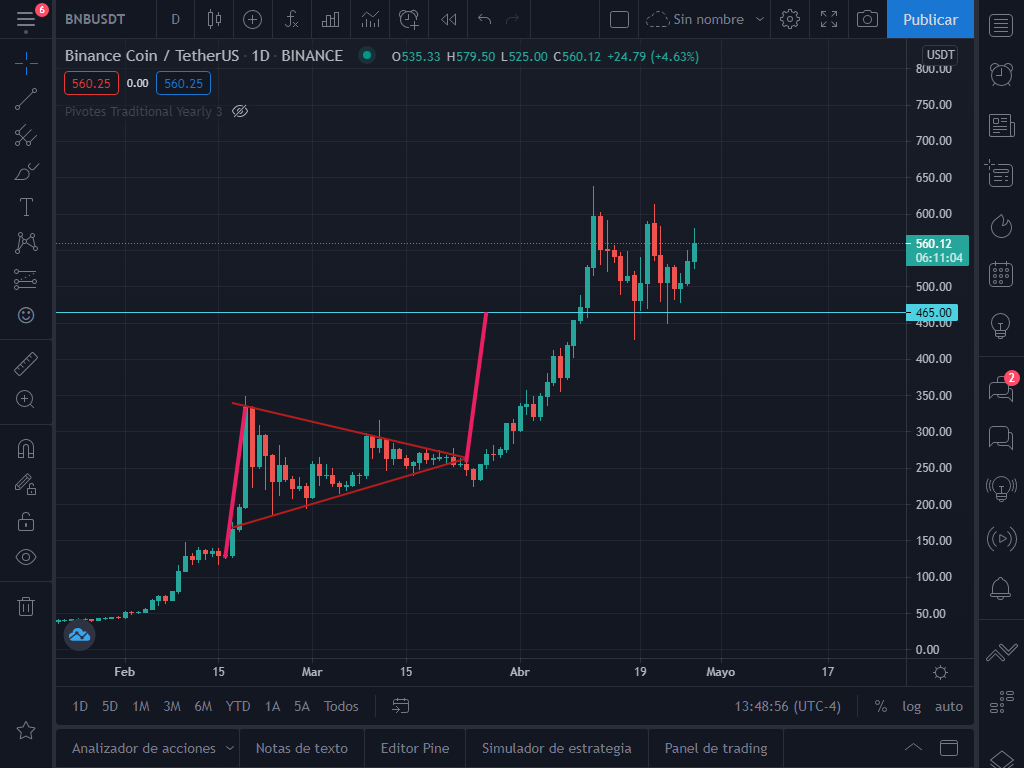Select the pitchfork/Gann tool
This screenshot has height=768, width=1024.
click(26, 136)
